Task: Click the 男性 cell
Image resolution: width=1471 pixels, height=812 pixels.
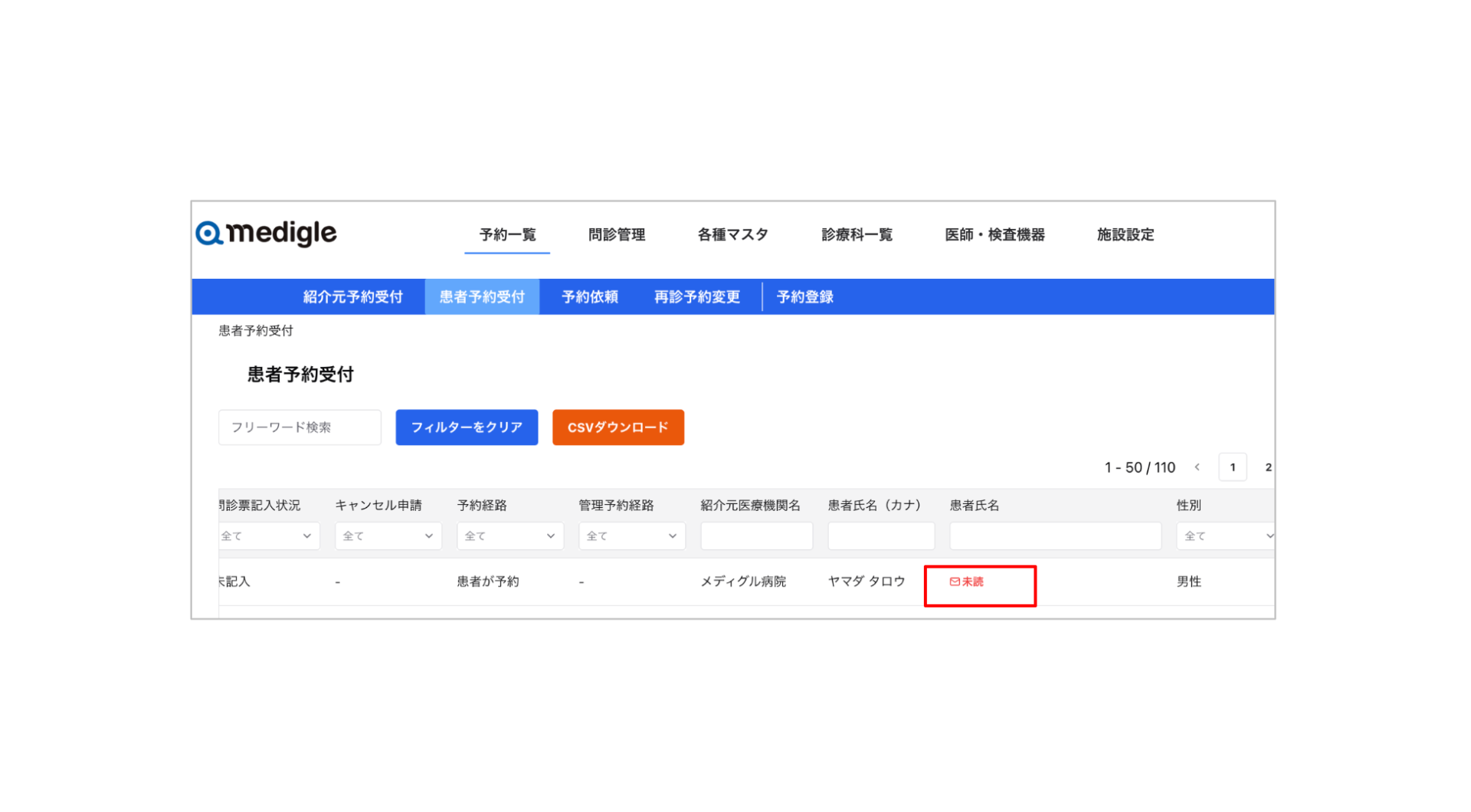Action: tap(1189, 581)
